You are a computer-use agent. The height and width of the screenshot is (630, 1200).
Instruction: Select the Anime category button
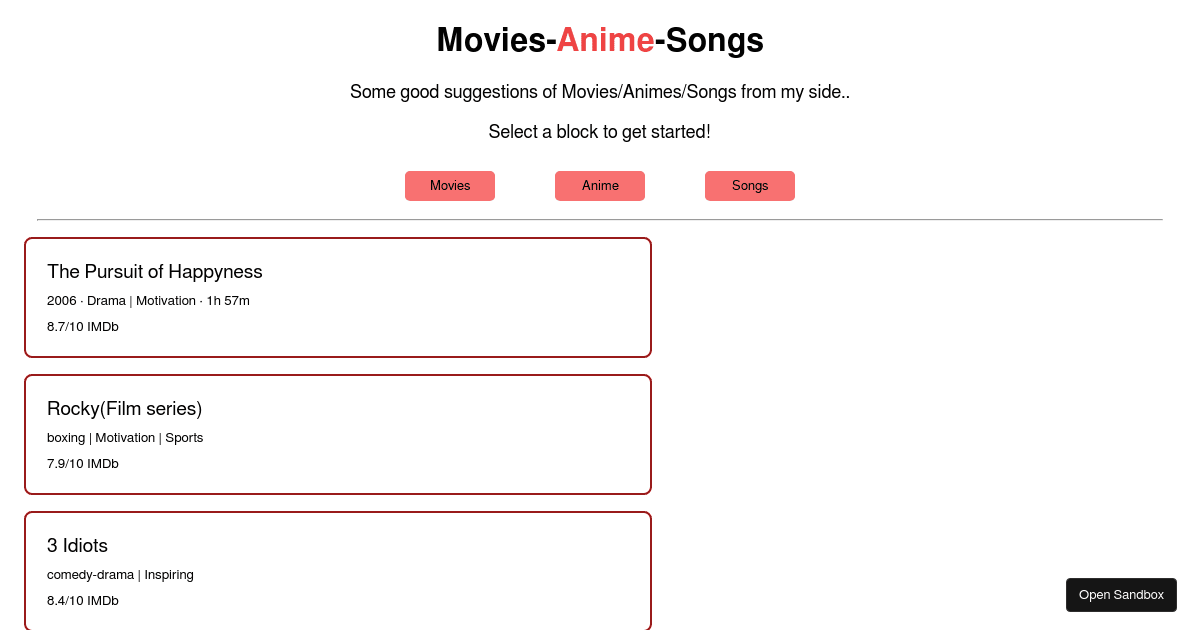[x=600, y=186]
